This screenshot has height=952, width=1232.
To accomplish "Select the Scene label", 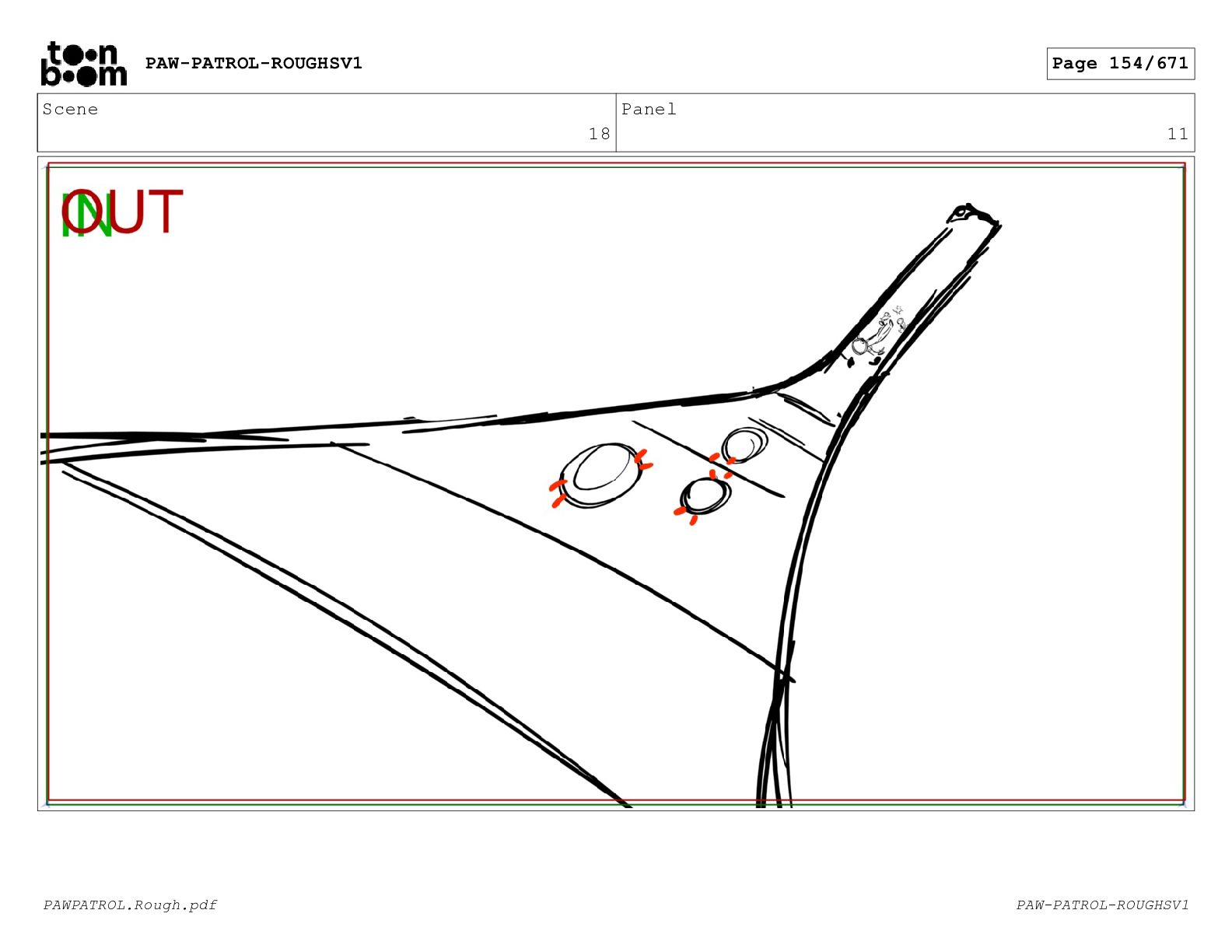I will (x=70, y=109).
